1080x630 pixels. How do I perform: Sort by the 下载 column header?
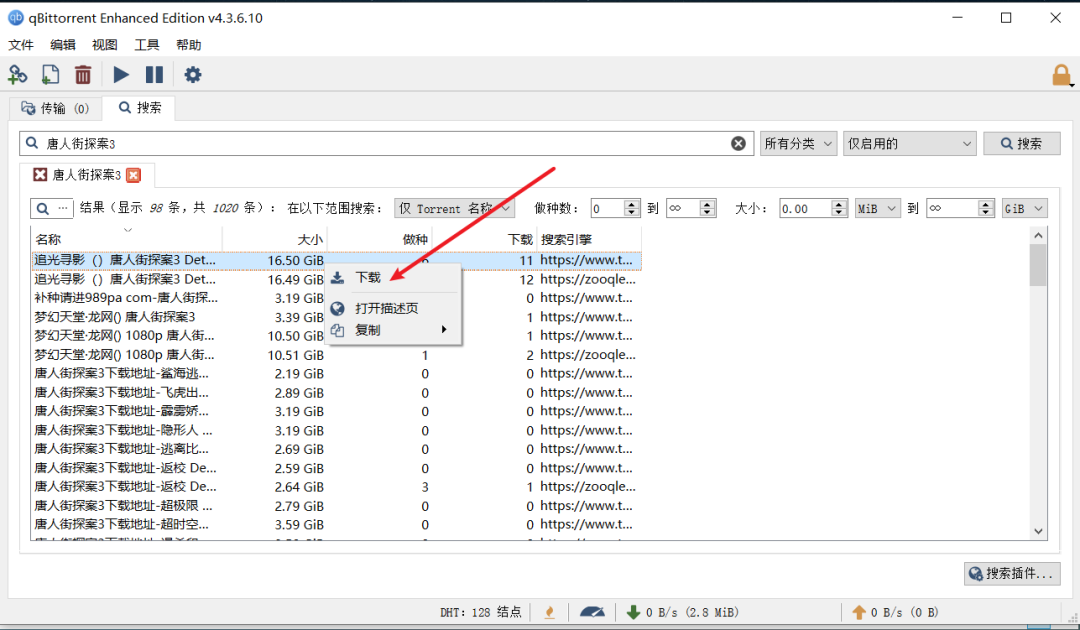click(485, 240)
